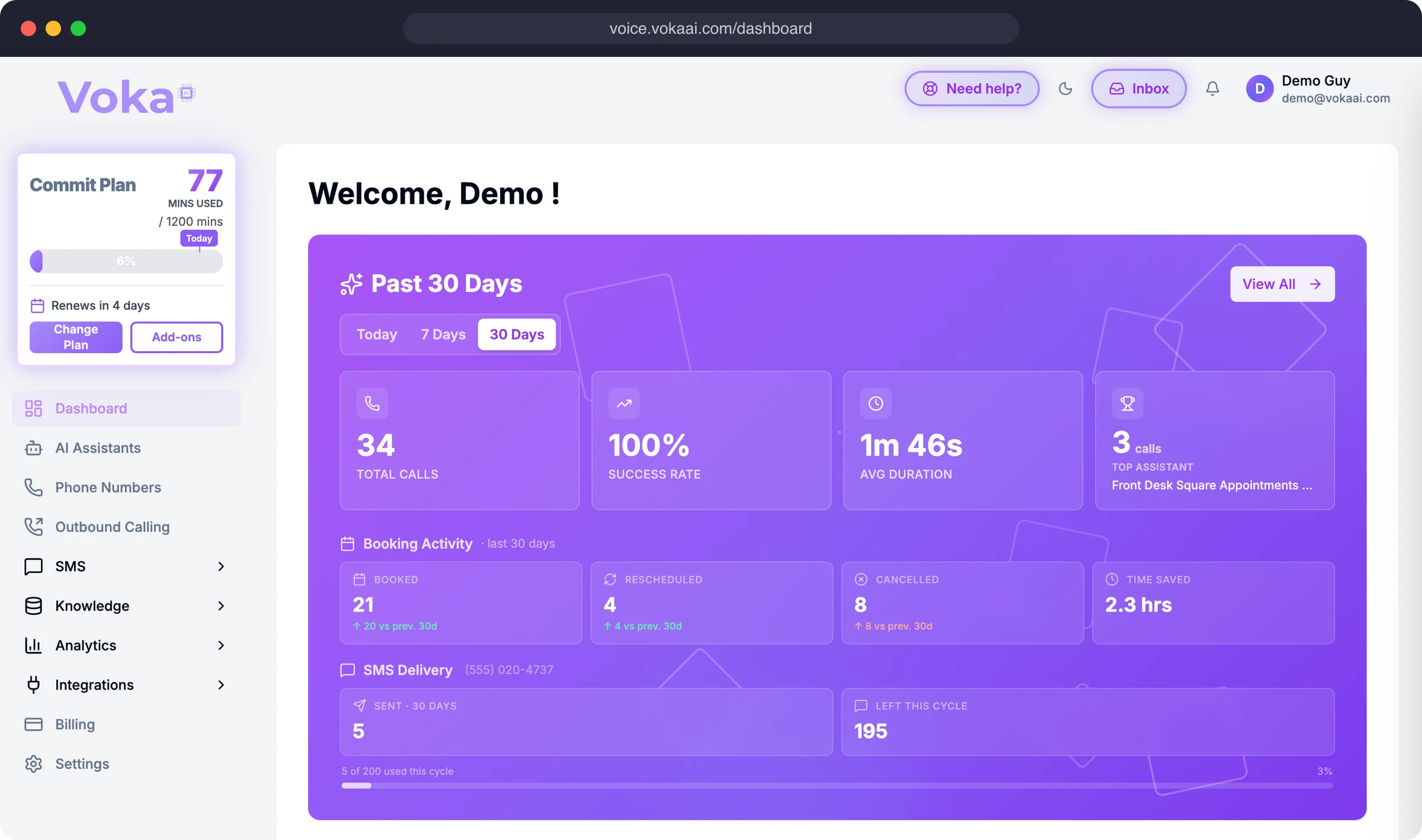
Task: Open the Cancelled 8 stat card
Action: tap(962, 602)
